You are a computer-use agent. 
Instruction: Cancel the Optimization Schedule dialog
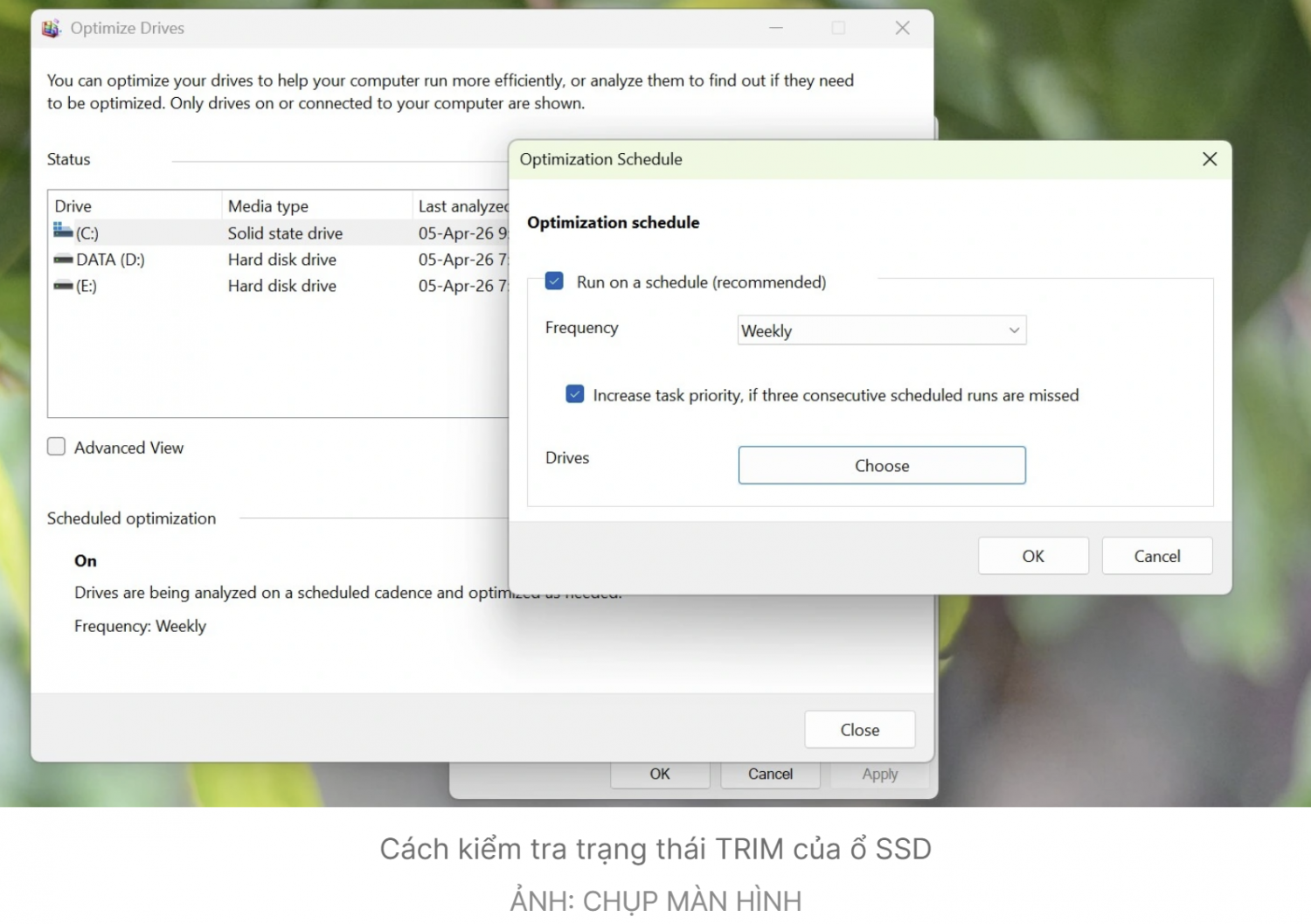(x=1156, y=556)
